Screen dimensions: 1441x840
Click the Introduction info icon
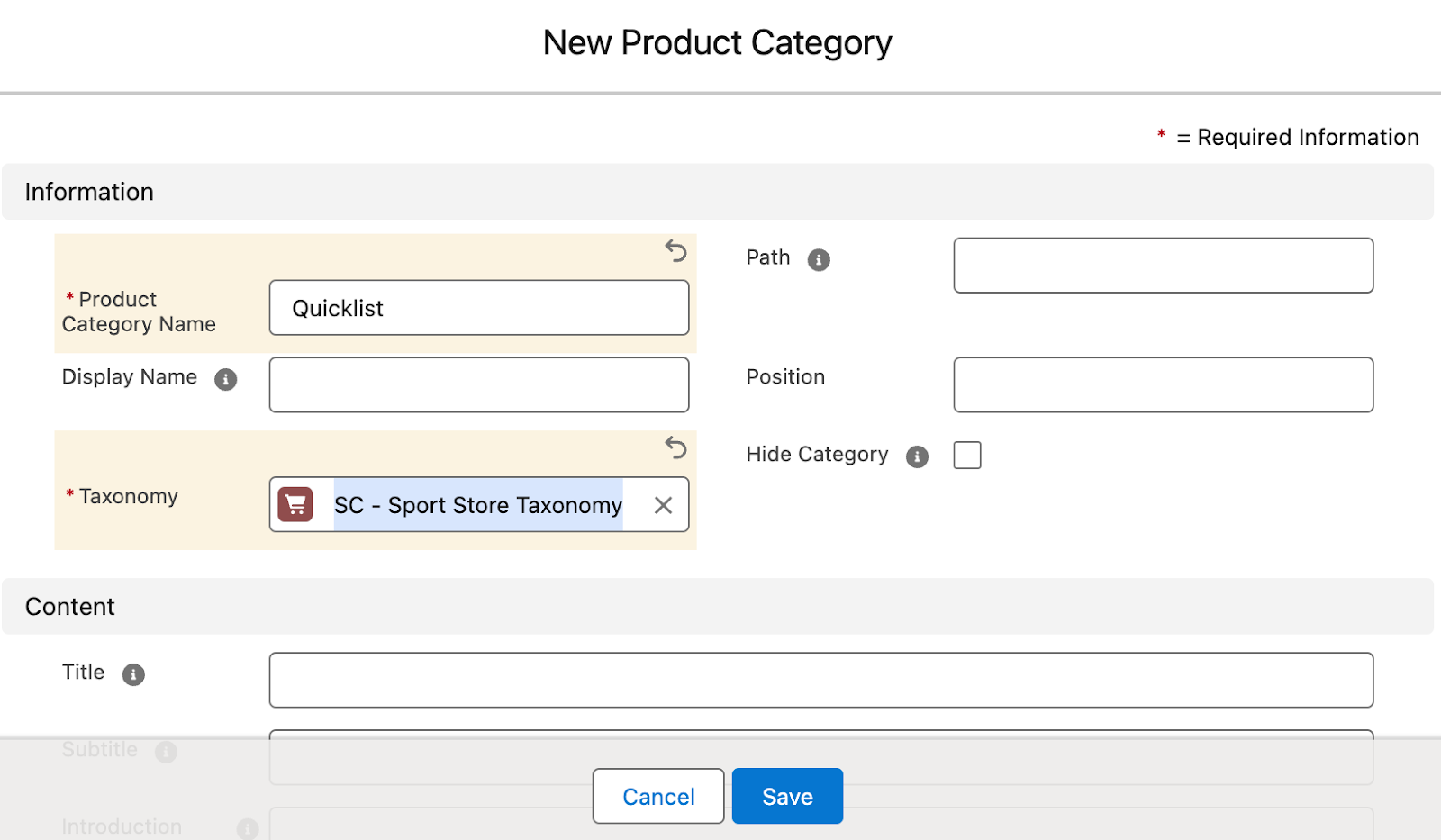(247, 828)
